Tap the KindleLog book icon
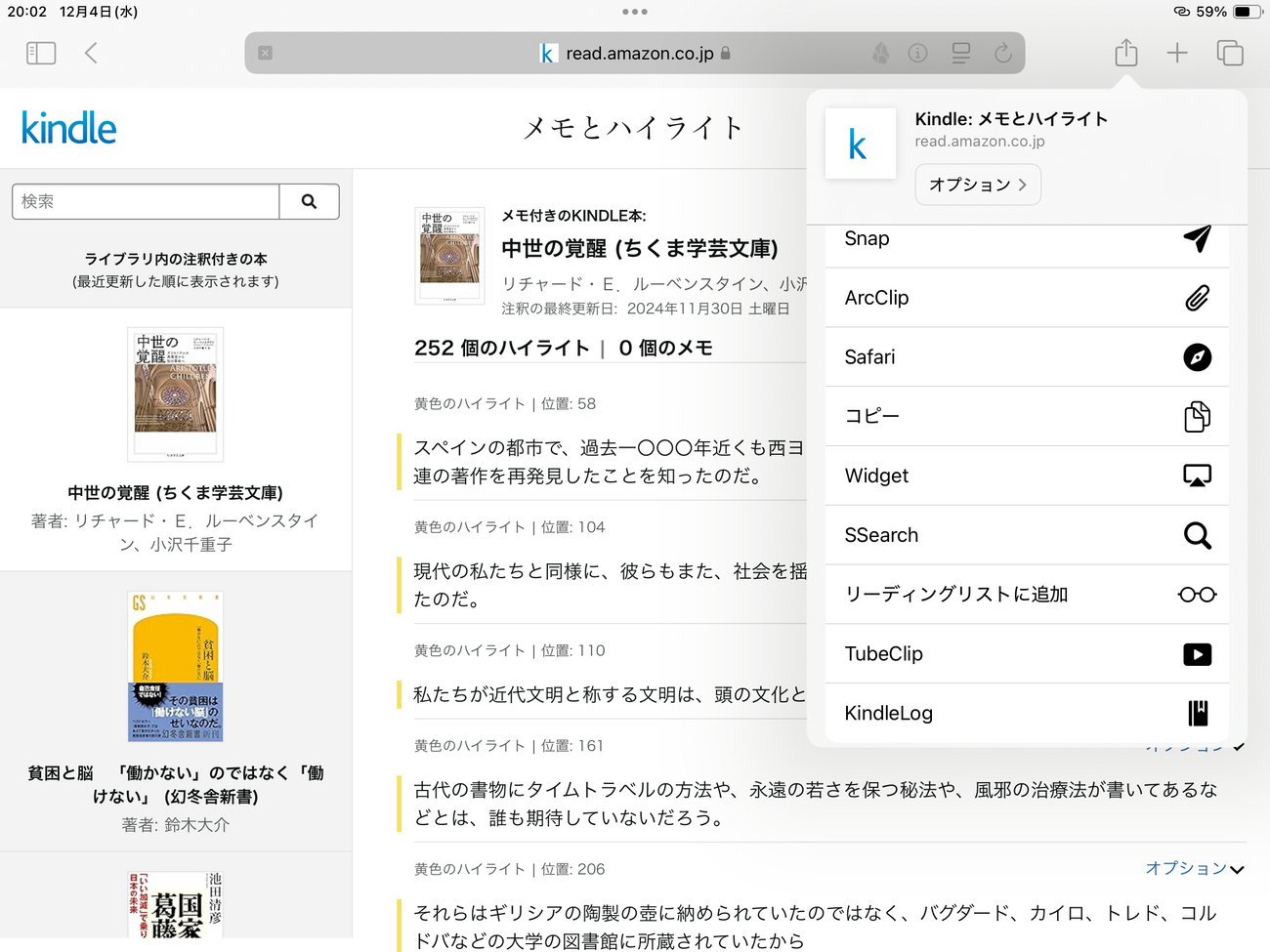 pos(1198,714)
